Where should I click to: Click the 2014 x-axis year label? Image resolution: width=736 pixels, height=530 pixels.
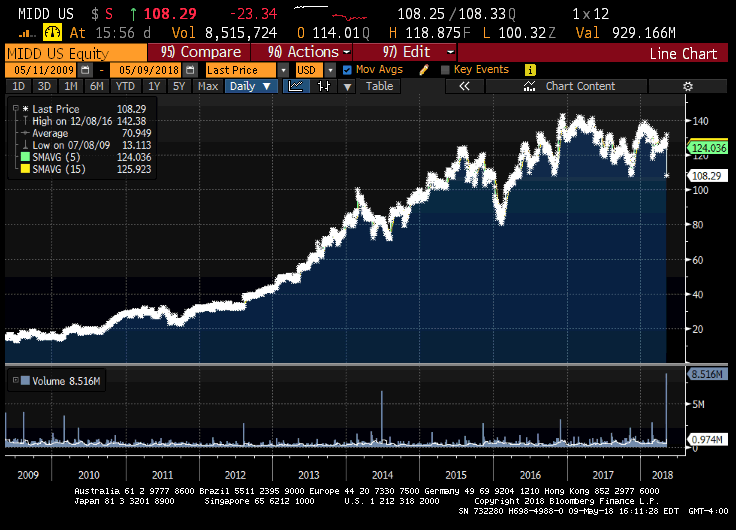click(382, 475)
